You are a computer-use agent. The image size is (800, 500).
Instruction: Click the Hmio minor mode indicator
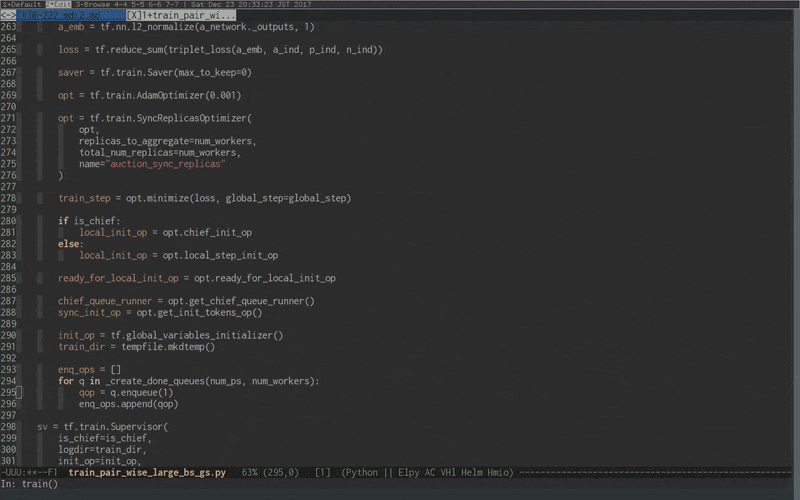click(x=498, y=472)
